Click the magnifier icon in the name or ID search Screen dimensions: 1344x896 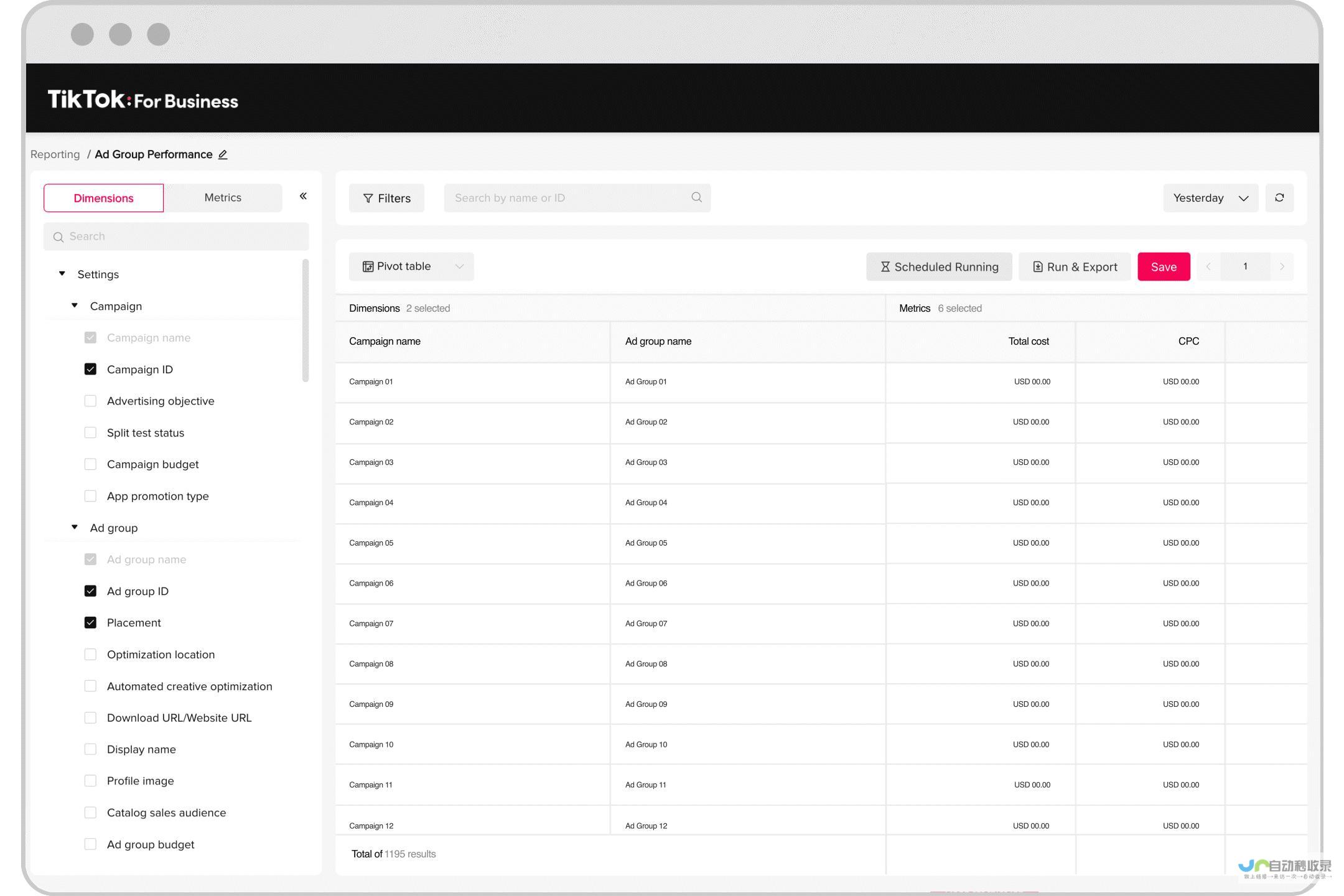pyautogui.click(x=696, y=197)
